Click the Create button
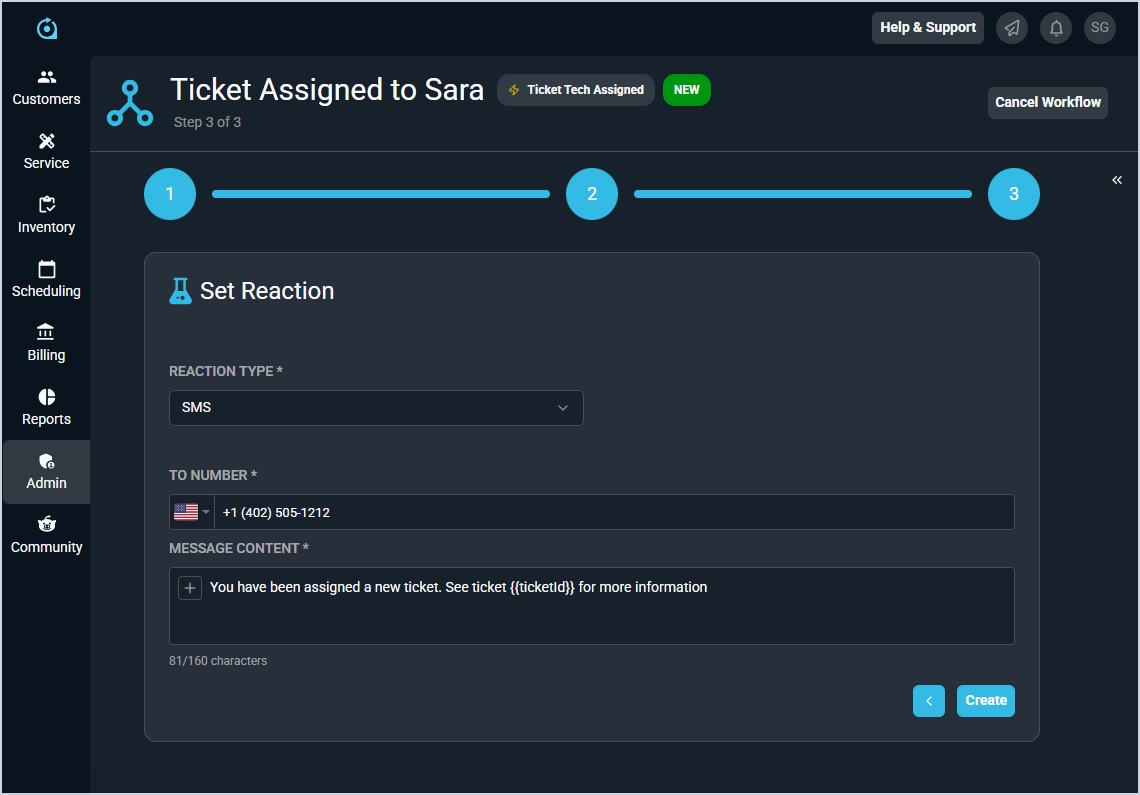The width and height of the screenshot is (1140, 795). pos(985,701)
